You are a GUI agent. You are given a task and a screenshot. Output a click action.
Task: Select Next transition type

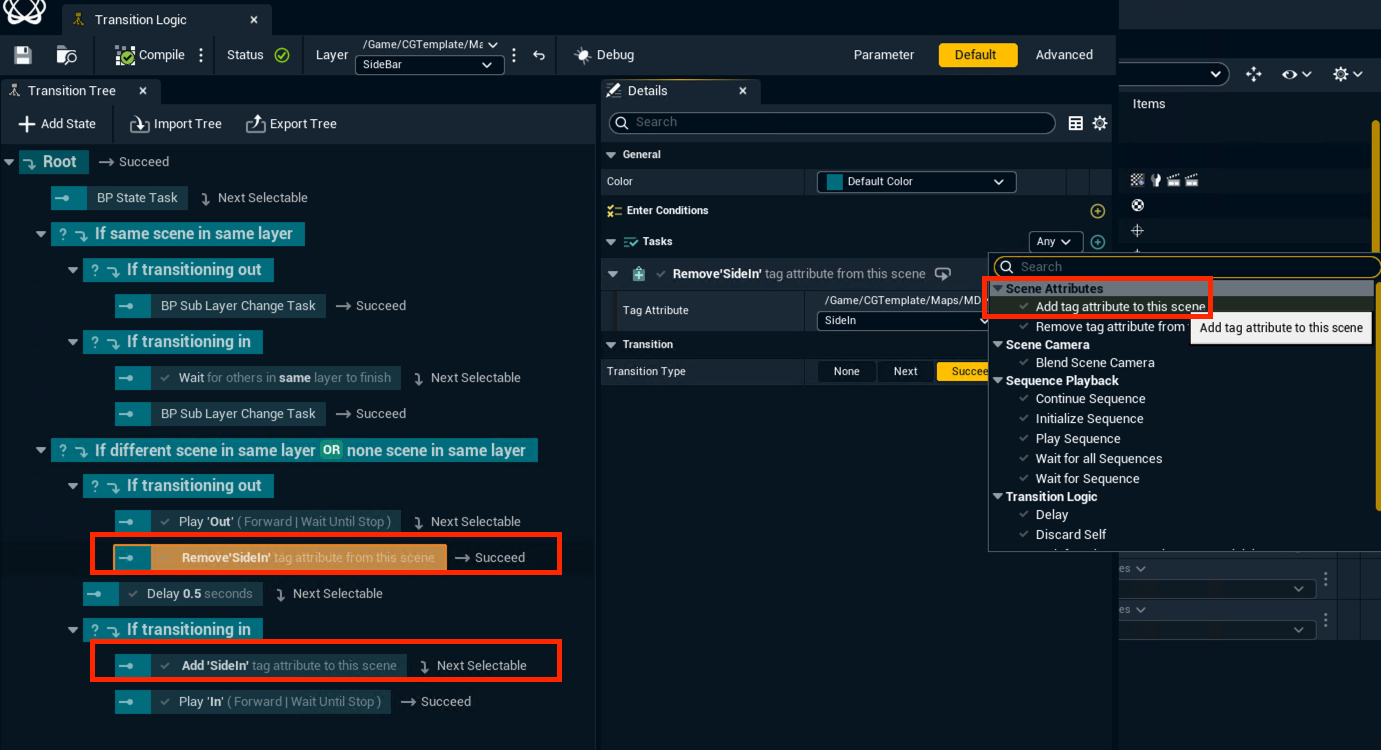(x=905, y=371)
